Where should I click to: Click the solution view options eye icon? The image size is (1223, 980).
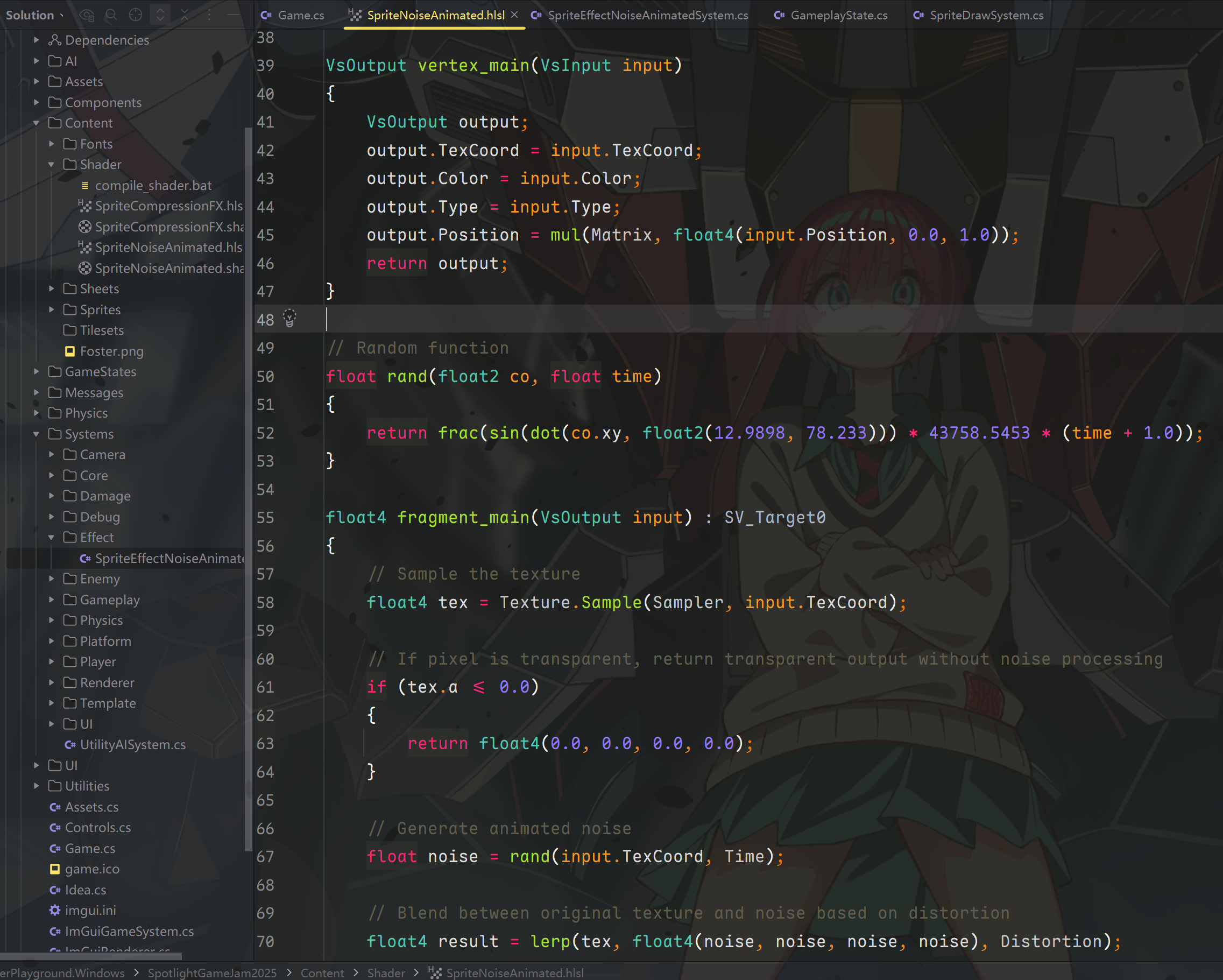coord(86,15)
